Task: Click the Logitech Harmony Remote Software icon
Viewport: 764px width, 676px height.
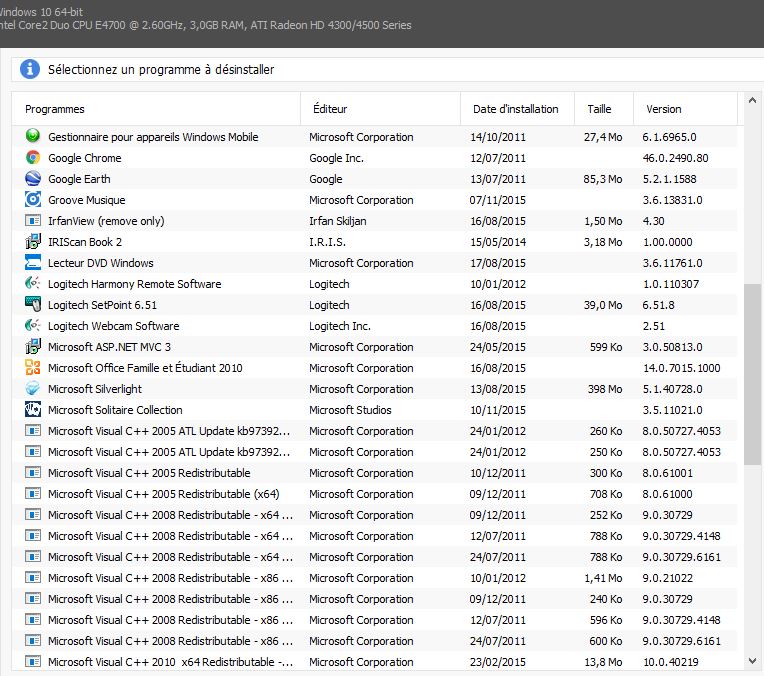Action: [33, 283]
